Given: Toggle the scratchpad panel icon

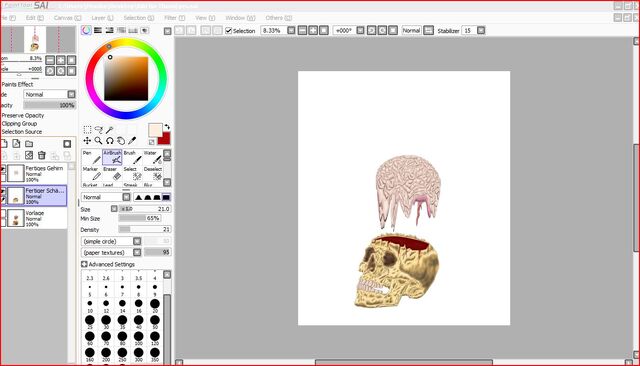Looking at the screenshot, I should 144,31.
